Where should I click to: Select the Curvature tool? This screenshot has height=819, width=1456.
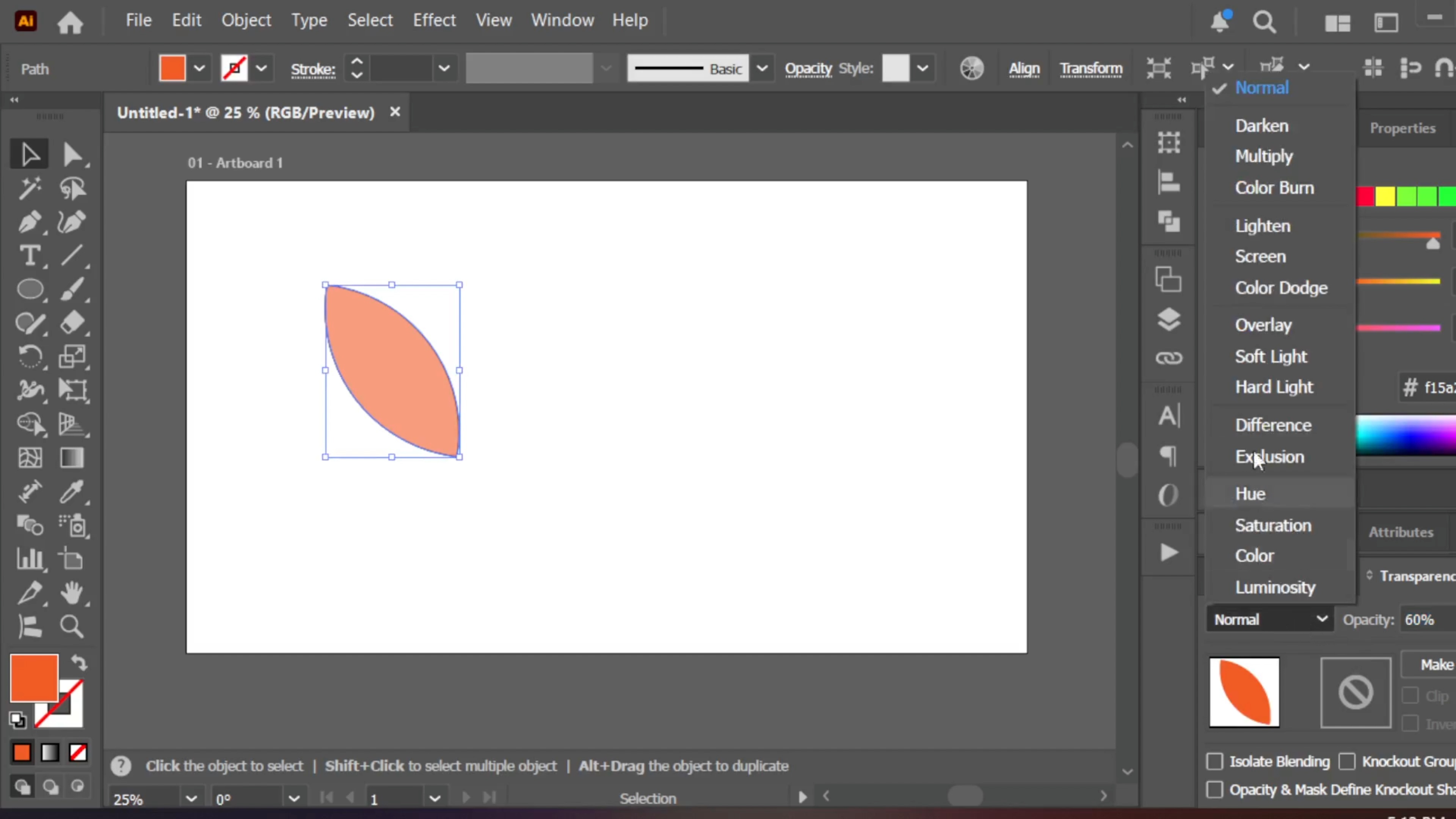[x=72, y=222]
